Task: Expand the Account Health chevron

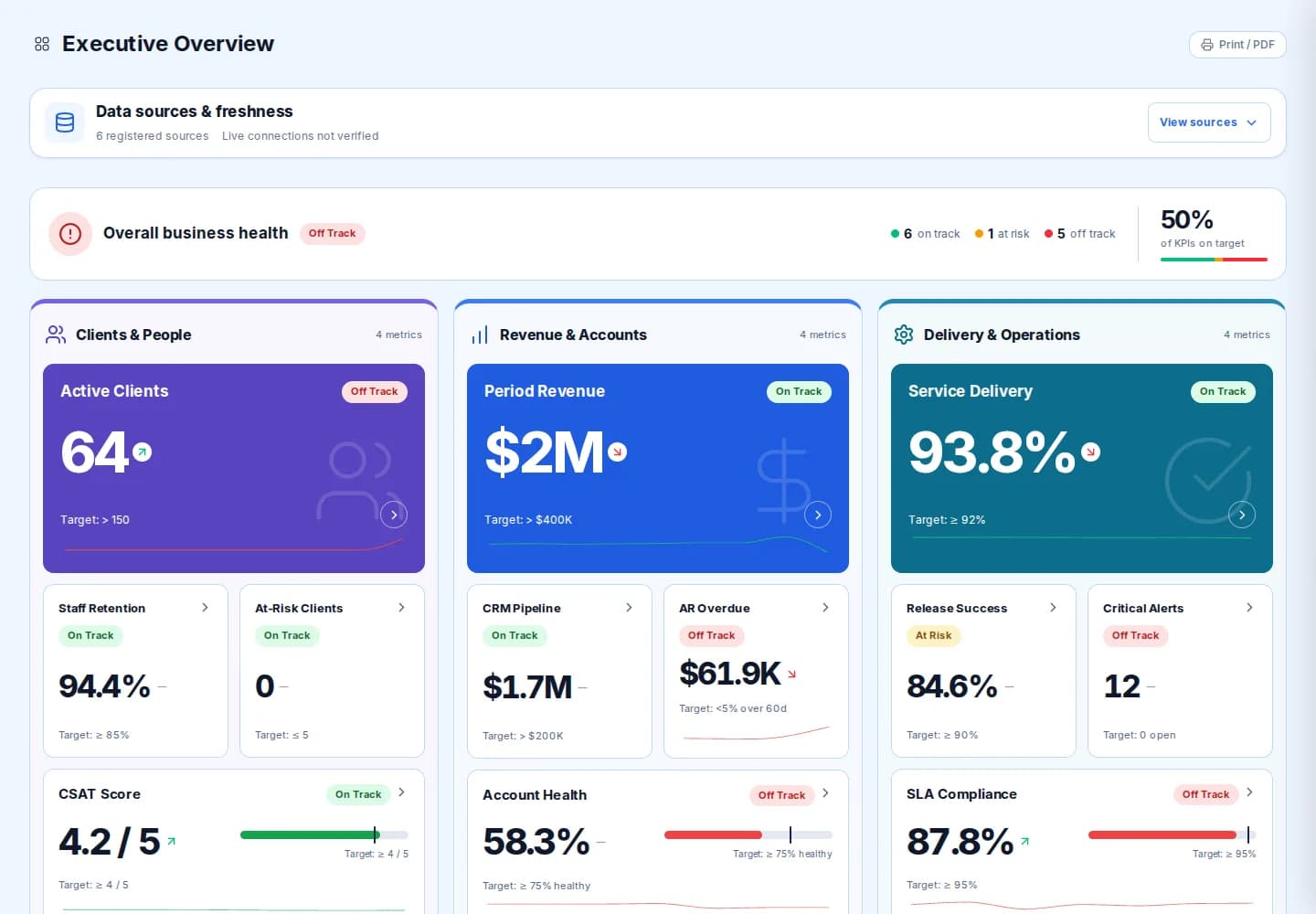Action: [825, 793]
